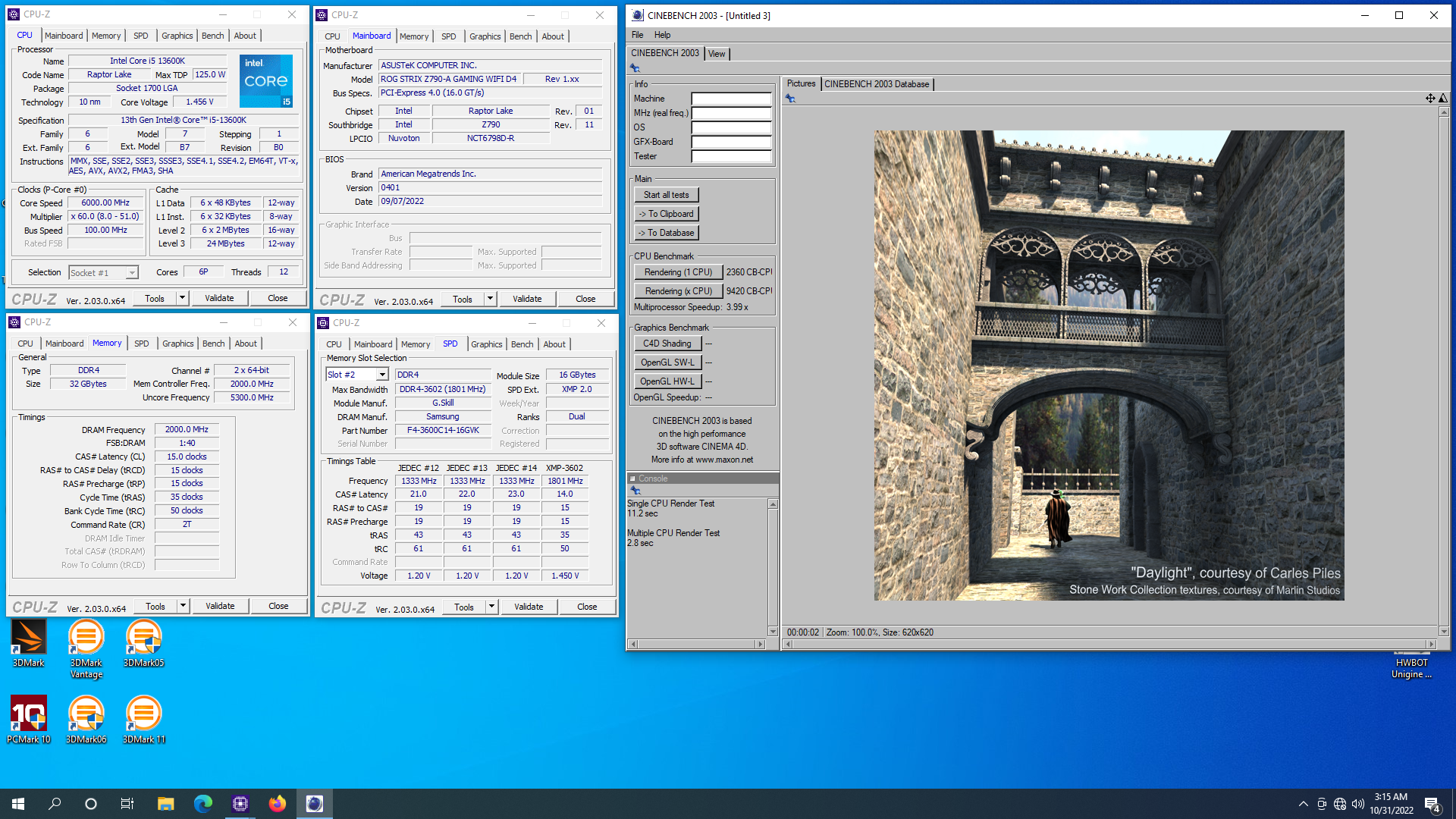
Task: Click the pin icon in the Pictures panel
Action: [790, 99]
